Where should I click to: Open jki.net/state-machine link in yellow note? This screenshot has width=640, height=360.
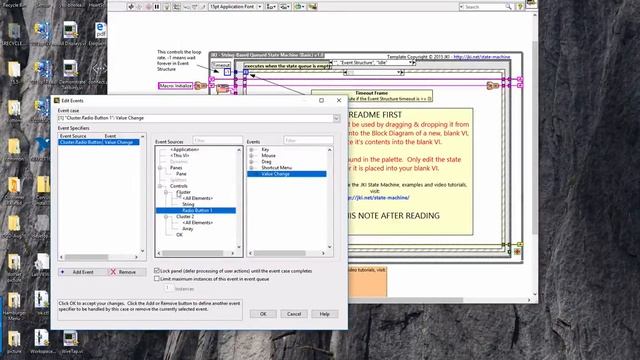pos(378,198)
